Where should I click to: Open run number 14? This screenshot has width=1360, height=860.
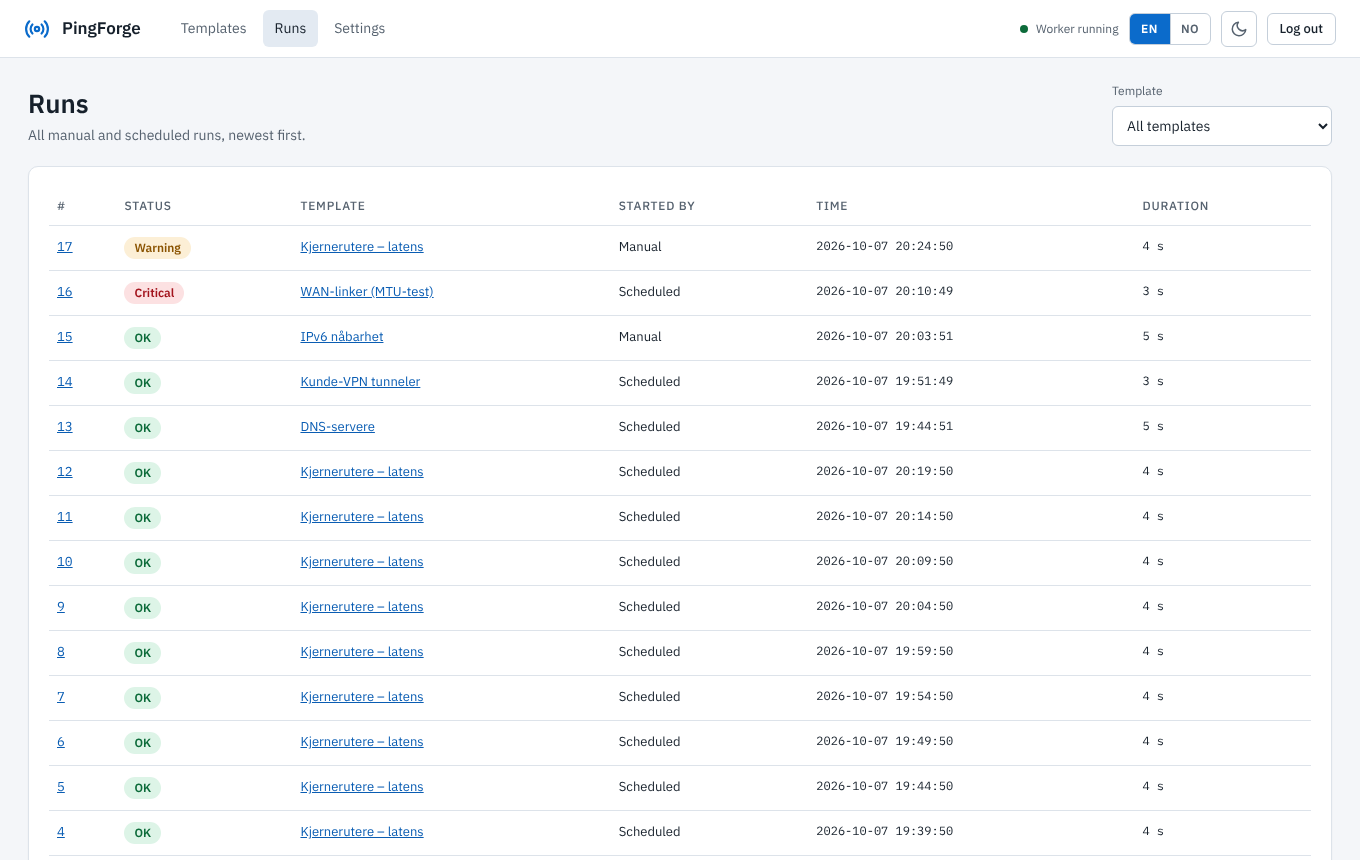[64, 382]
